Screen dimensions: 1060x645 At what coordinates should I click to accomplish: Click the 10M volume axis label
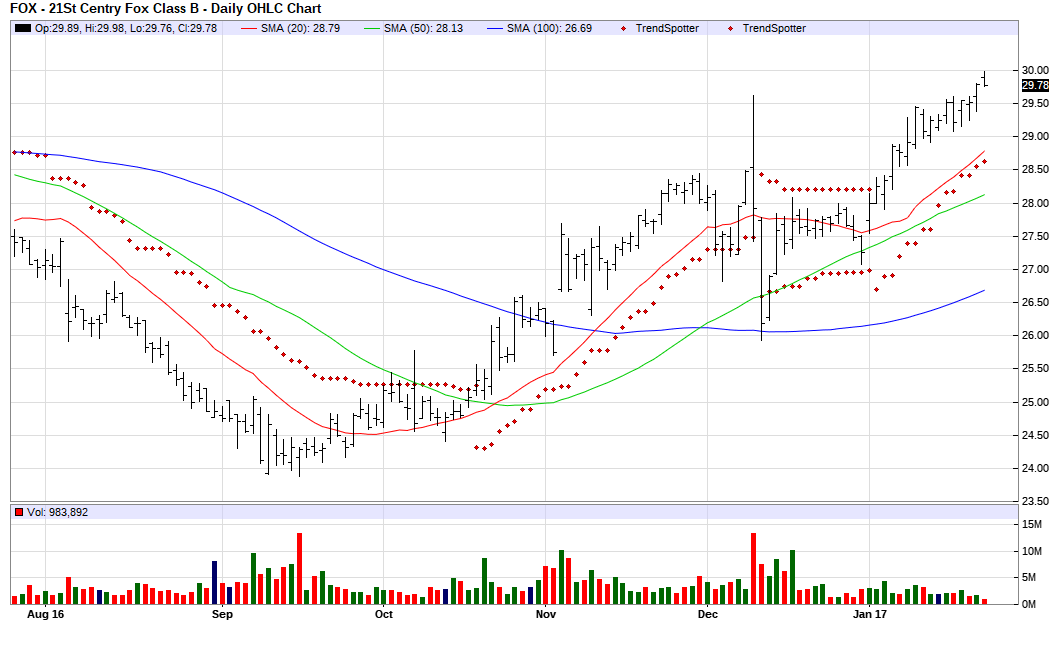(x=1032, y=552)
